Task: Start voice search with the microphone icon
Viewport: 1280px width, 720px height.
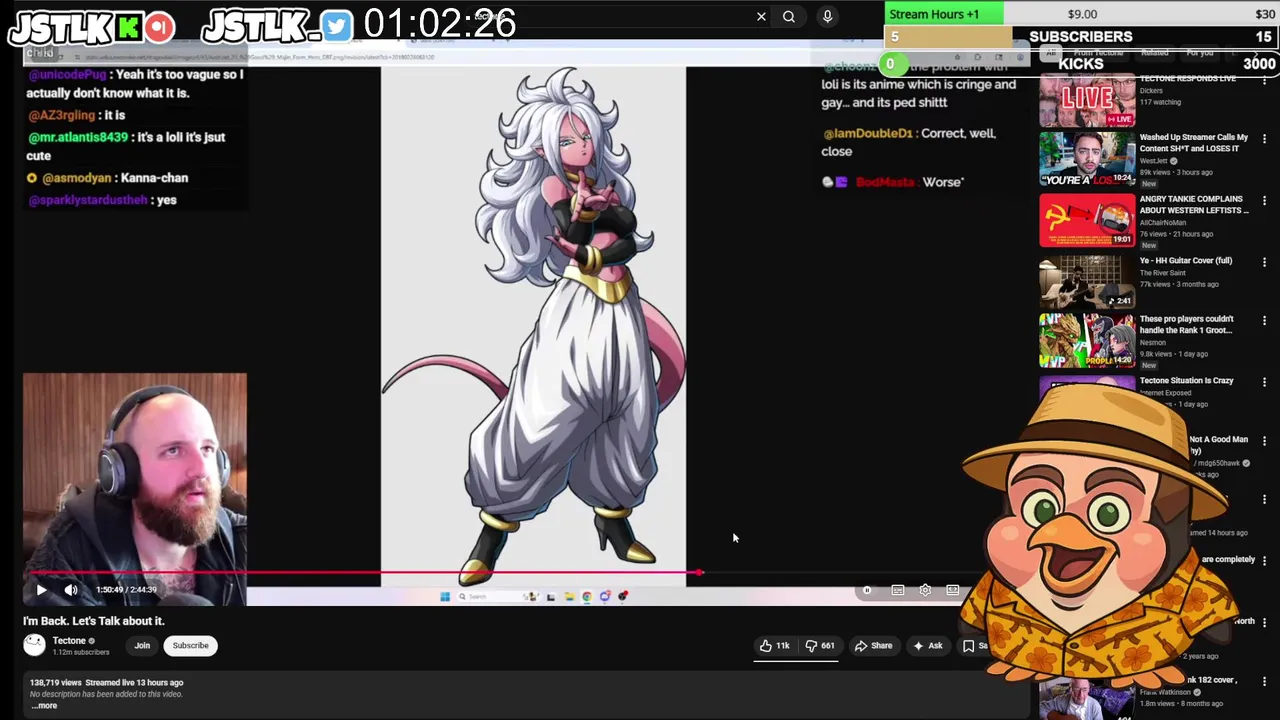Action: click(x=827, y=16)
